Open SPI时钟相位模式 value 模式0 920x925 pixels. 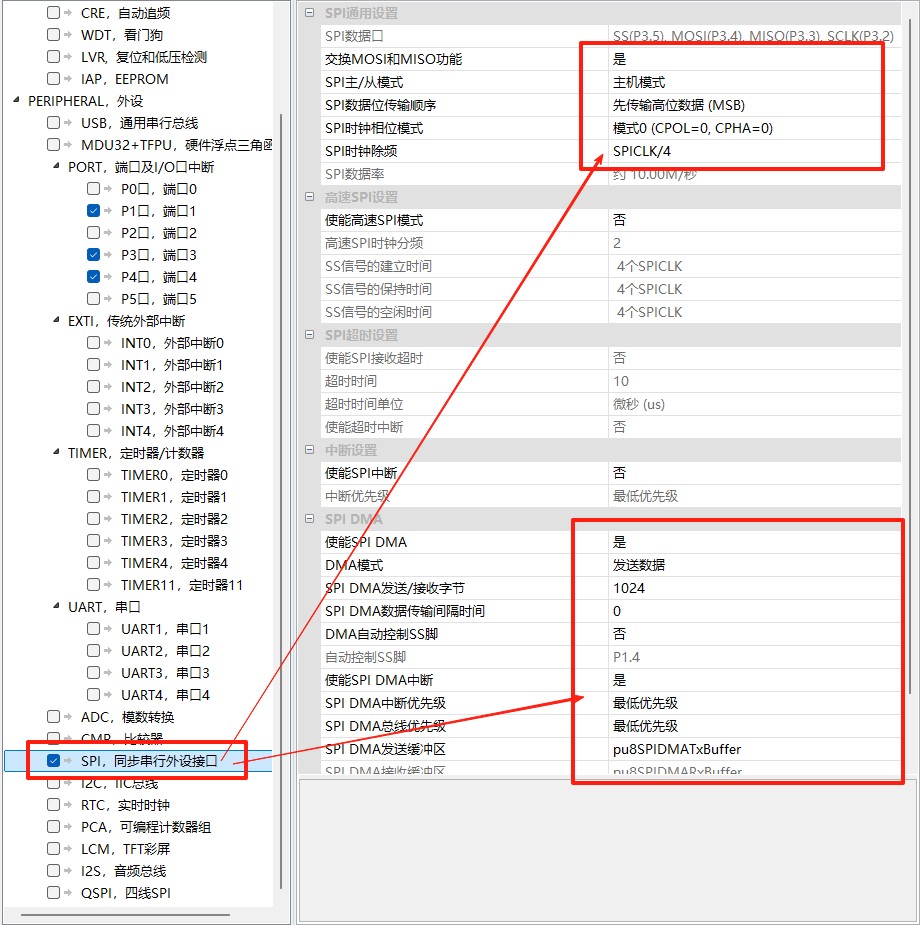754,128
